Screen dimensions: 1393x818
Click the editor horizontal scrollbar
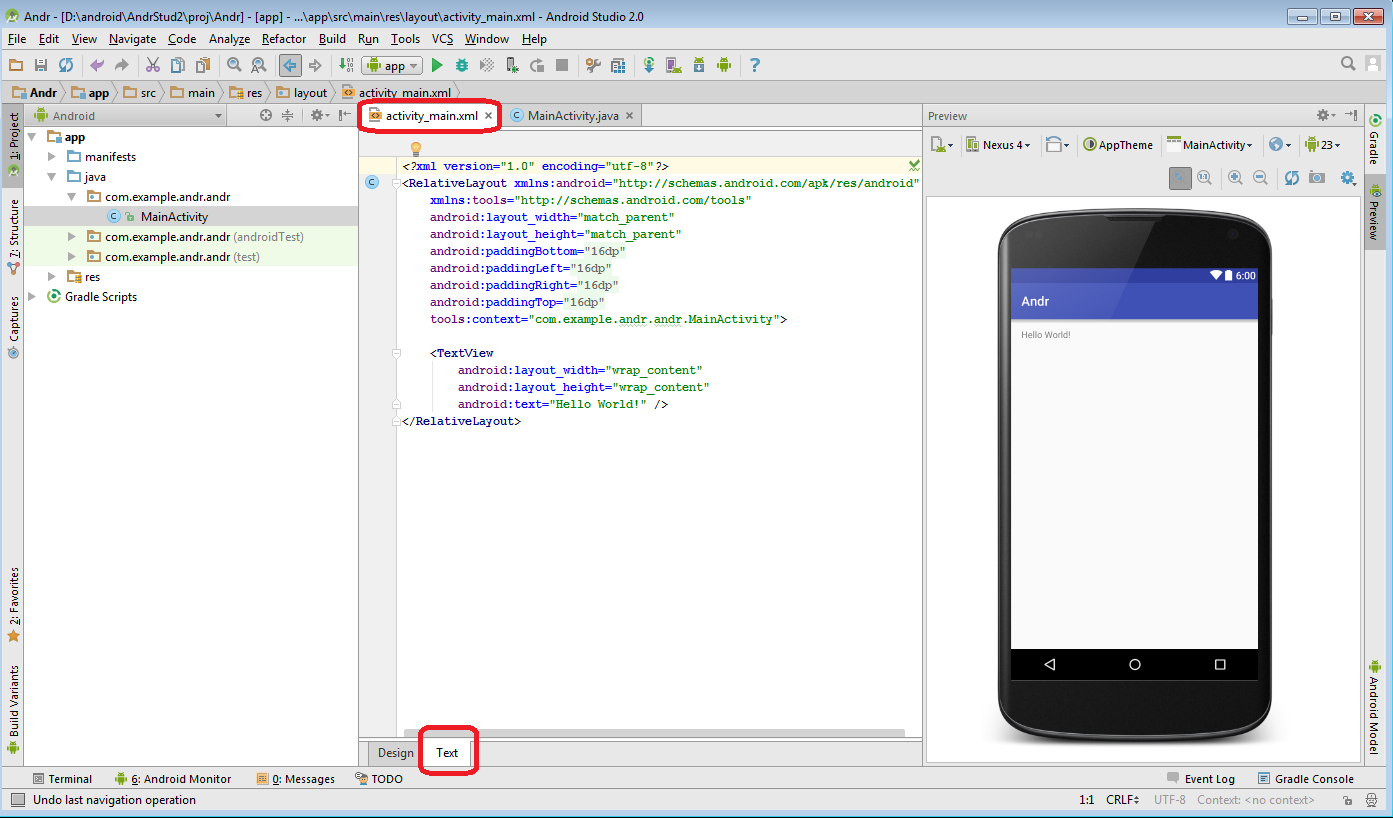tap(654, 733)
